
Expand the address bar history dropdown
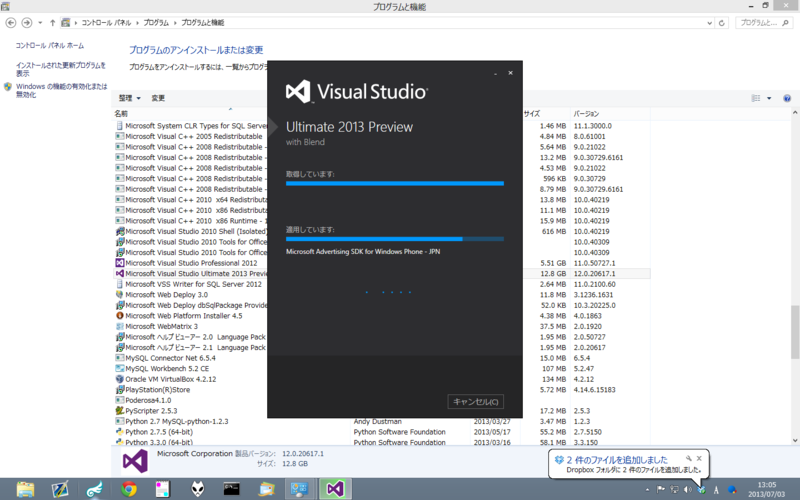(x=709, y=23)
